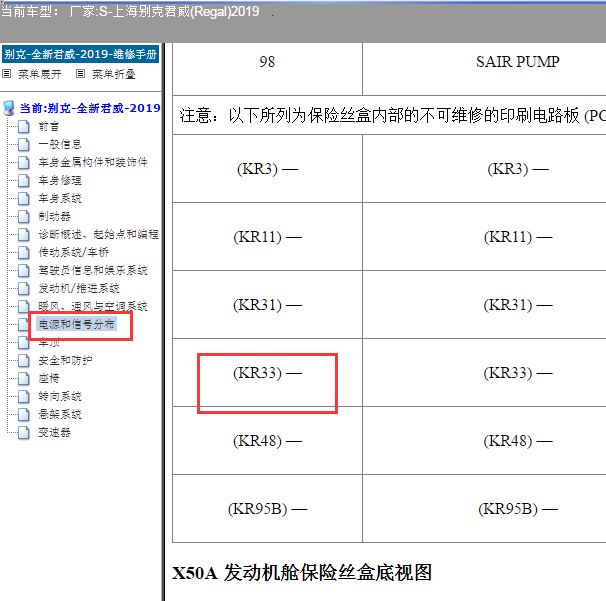Click the page icon next to 发动机/推进系统
The width and height of the screenshot is (606, 601).
tap(24, 288)
